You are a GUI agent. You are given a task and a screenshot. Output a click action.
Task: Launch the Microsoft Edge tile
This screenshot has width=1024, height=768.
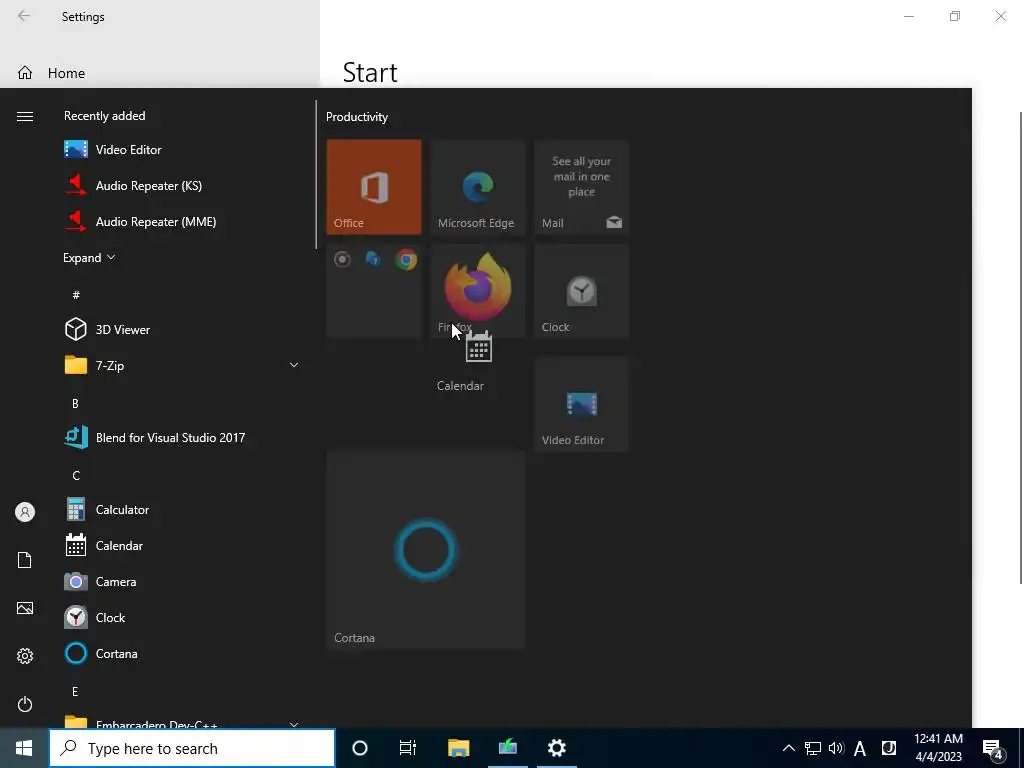pos(477,187)
